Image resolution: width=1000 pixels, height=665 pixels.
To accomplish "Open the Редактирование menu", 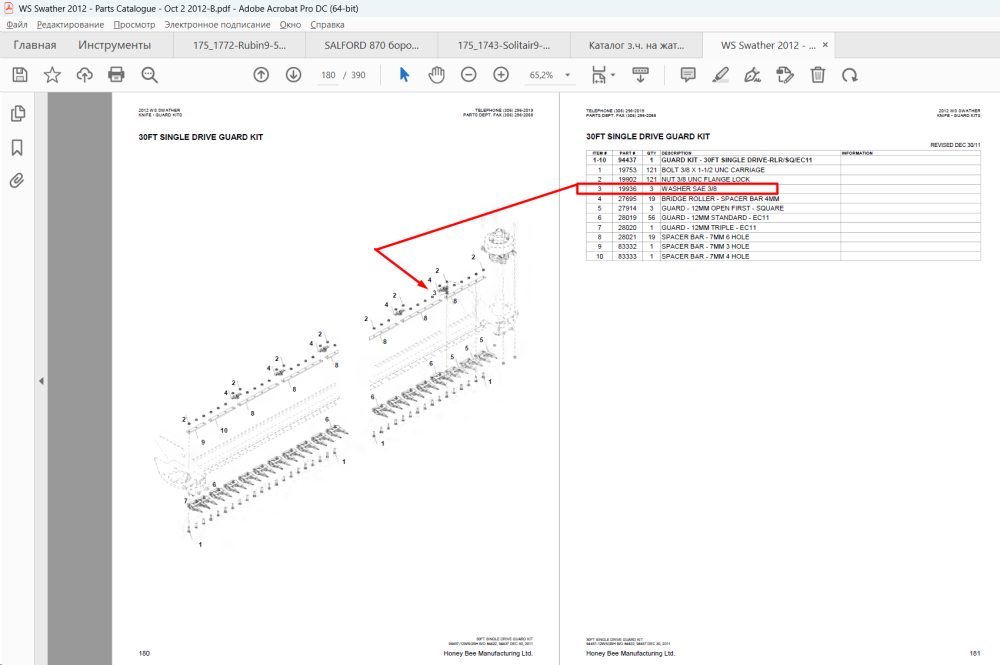I will (70, 25).
